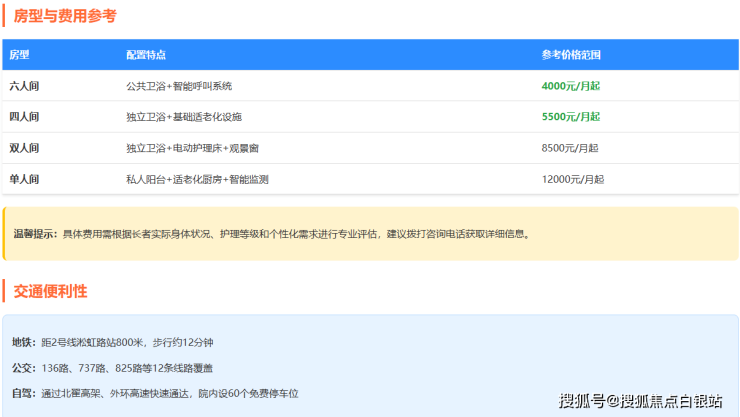The height and width of the screenshot is (417, 740).
Task: Click the 8500元/月起 price cell
Action: pyautogui.click(x=570, y=148)
